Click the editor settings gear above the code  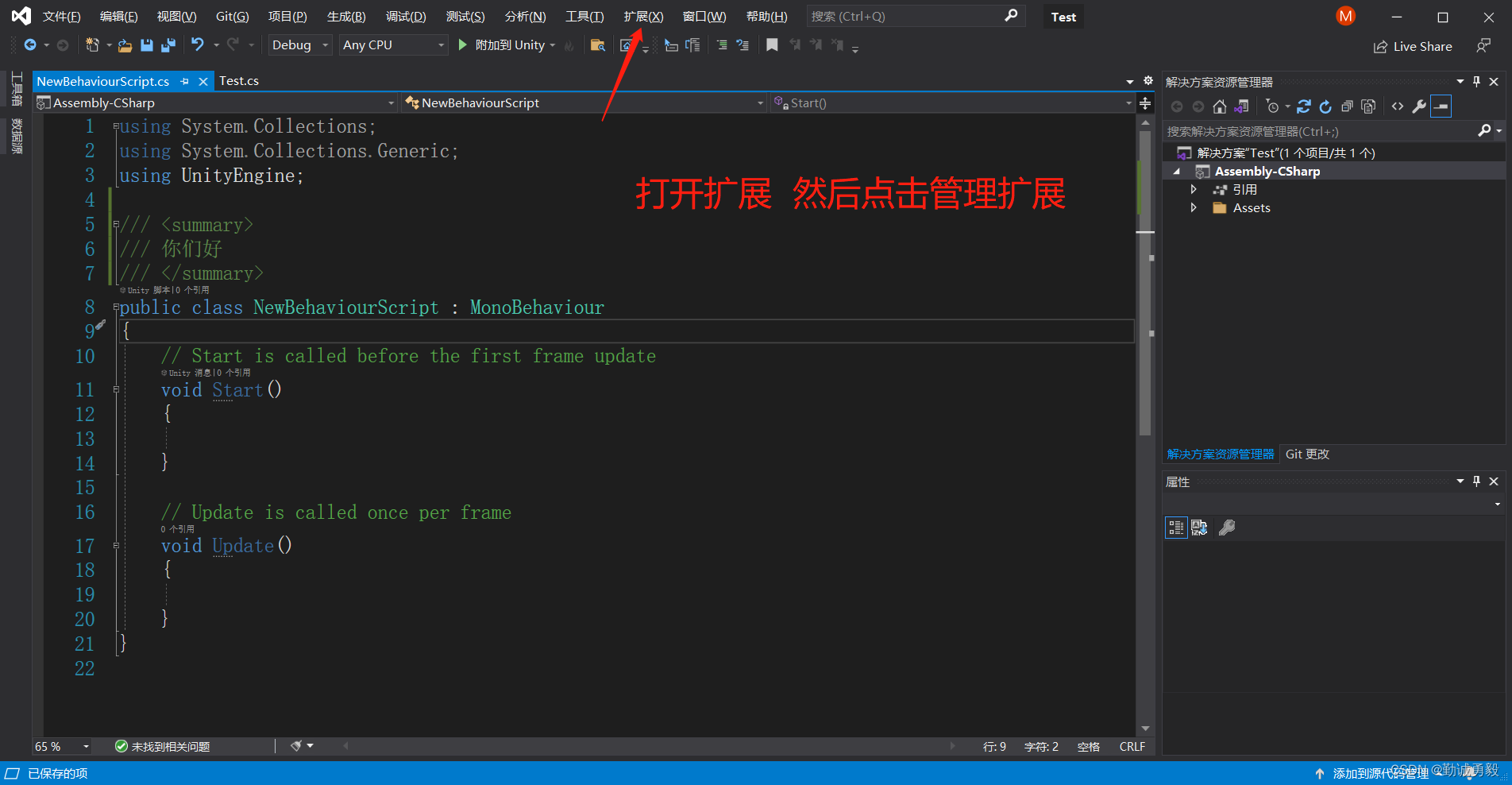[1148, 80]
